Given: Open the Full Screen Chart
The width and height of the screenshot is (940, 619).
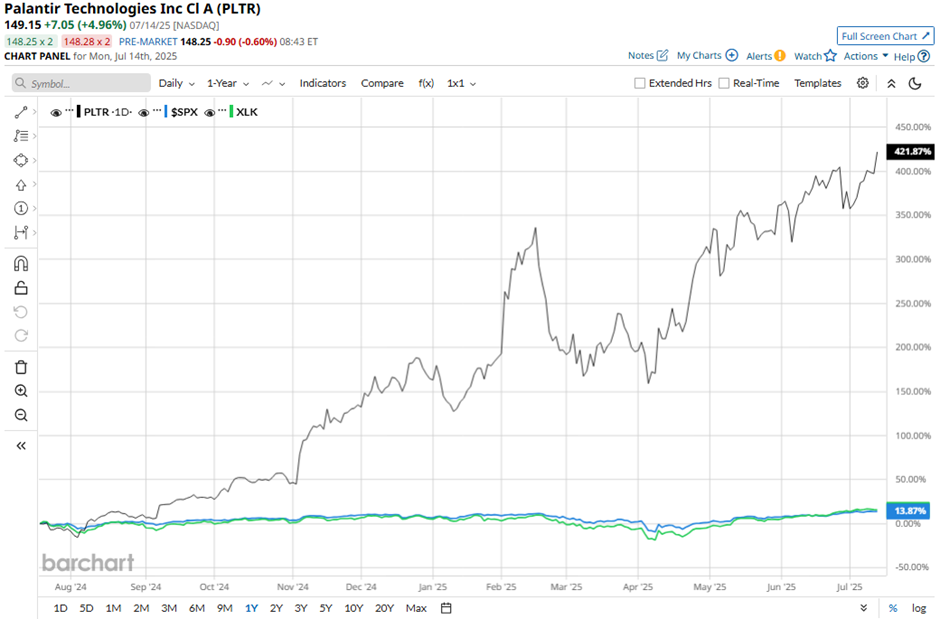Looking at the screenshot, I should [x=885, y=36].
